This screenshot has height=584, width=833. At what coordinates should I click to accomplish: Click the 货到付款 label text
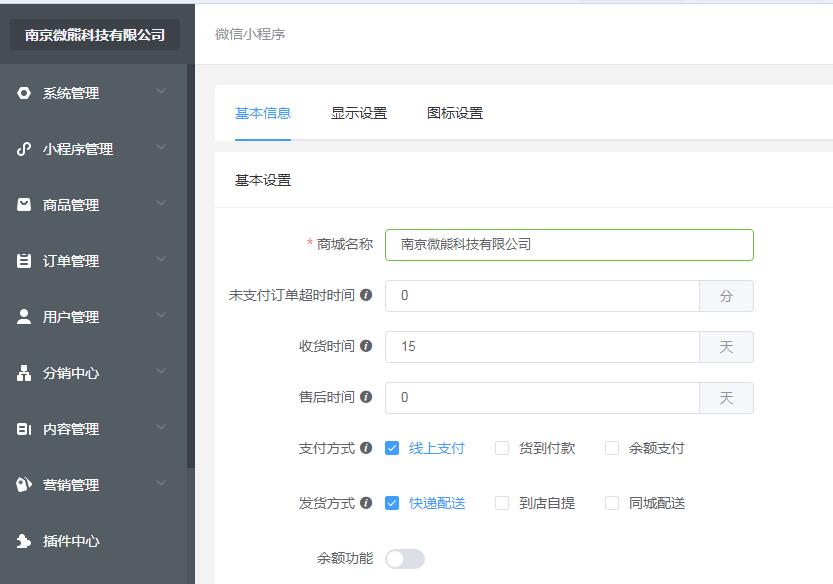point(547,448)
